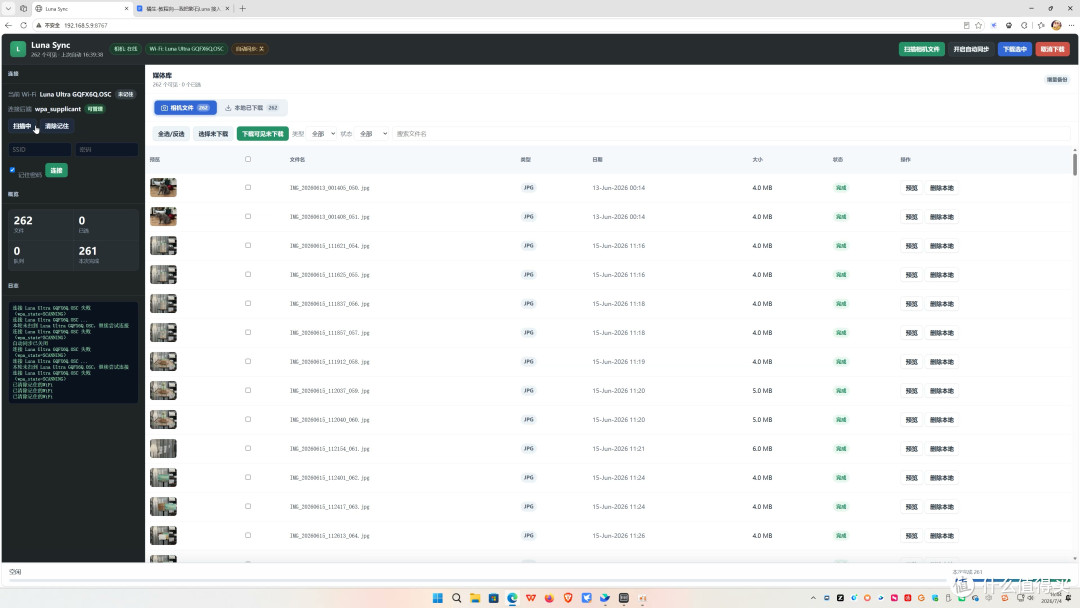Viewport: 1080px width, 608px height.
Task: Click 扫描相机文件 scan camera files button
Action: (922, 49)
